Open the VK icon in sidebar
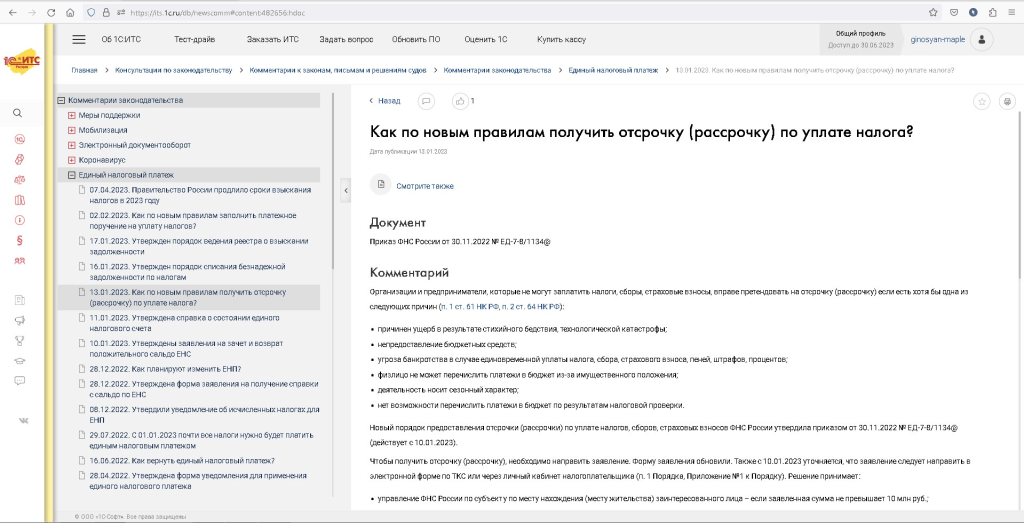 point(19,421)
